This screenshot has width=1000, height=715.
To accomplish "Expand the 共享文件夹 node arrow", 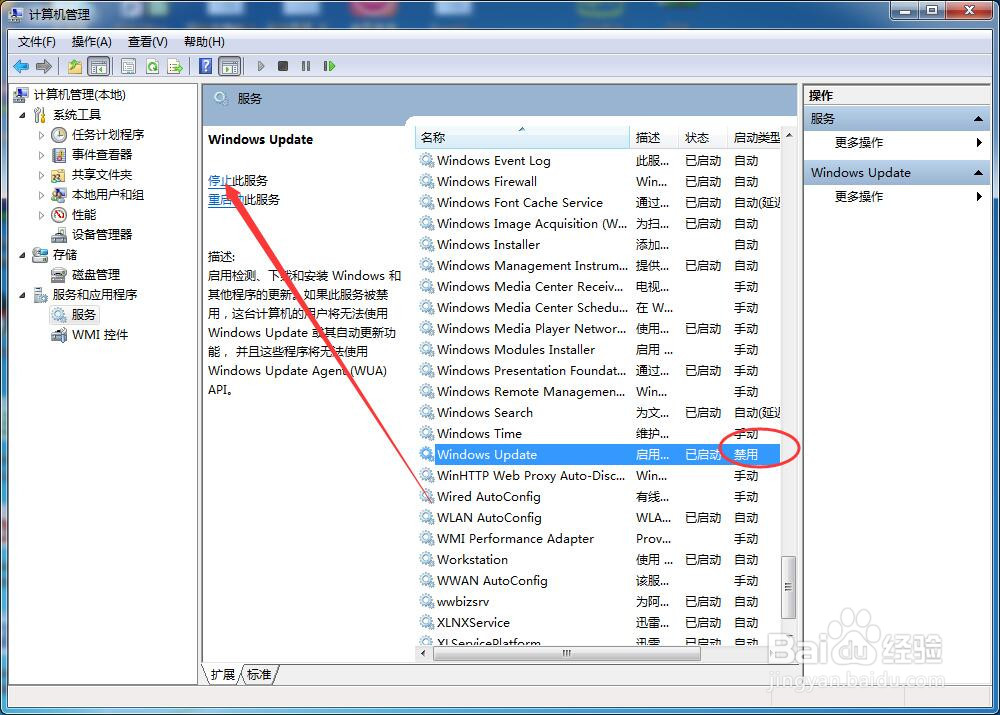I will pyautogui.click(x=41, y=175).
